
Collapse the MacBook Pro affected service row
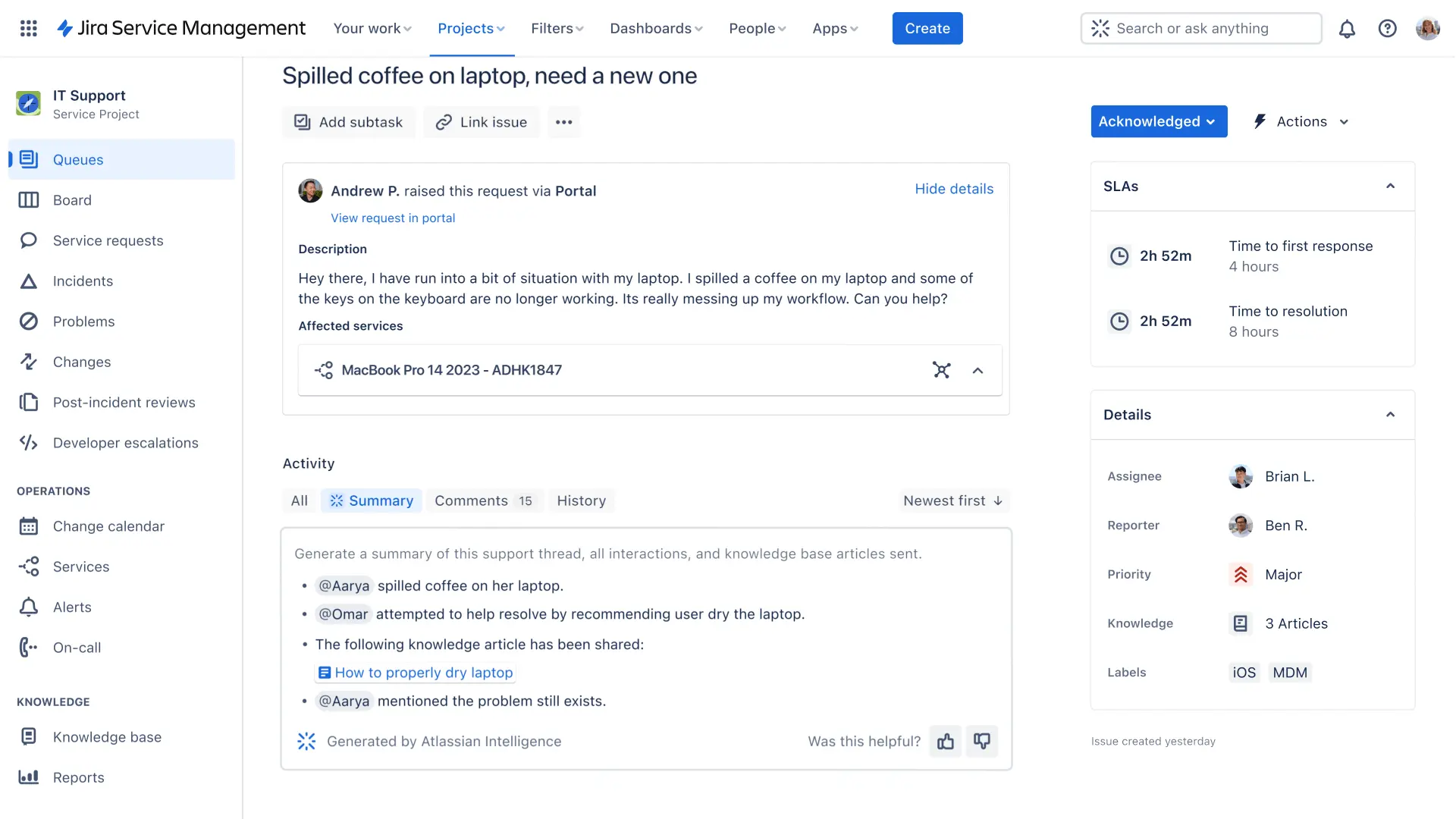(x=977, y=371)
